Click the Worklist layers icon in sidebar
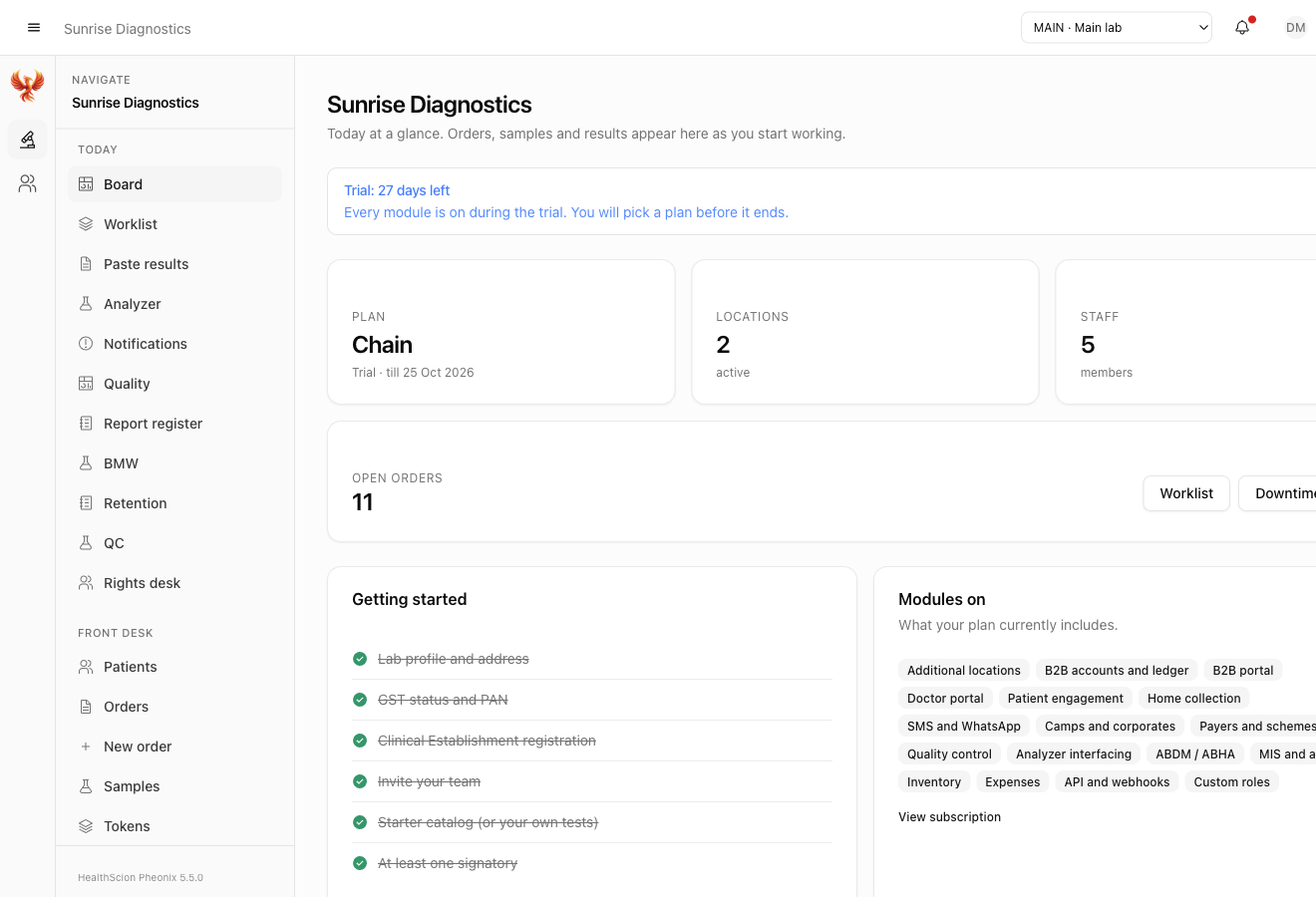Screen dimensions: 1316x897 click(86, 224)
